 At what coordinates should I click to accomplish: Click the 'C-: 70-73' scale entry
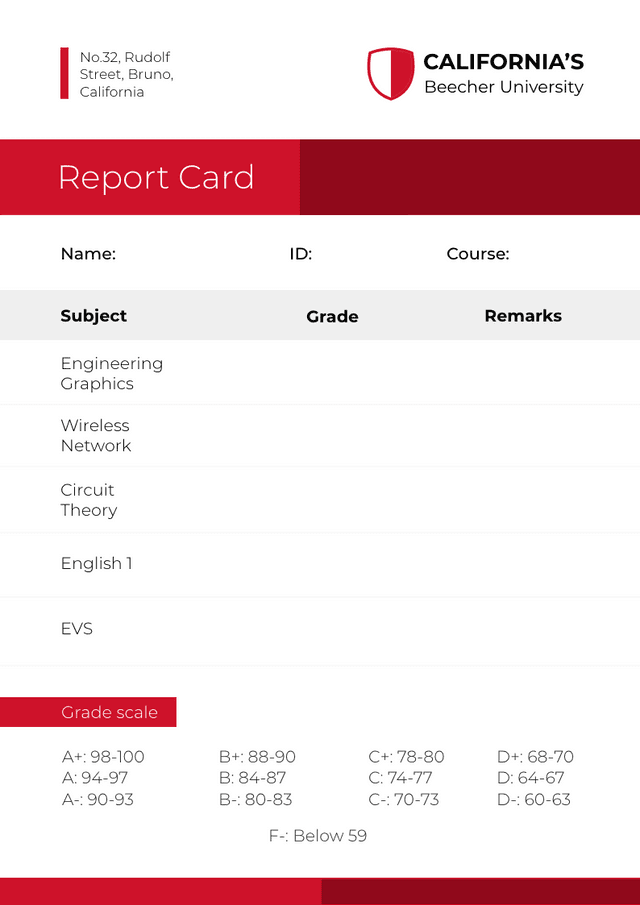coord(403,799)
